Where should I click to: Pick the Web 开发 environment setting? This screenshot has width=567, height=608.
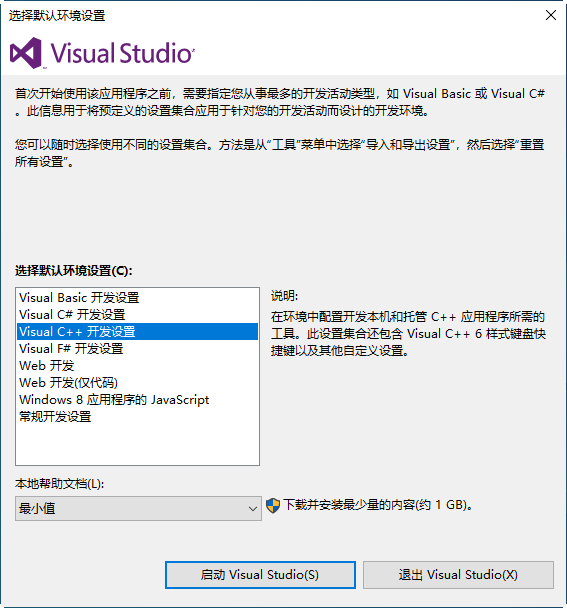click(137, 366)
